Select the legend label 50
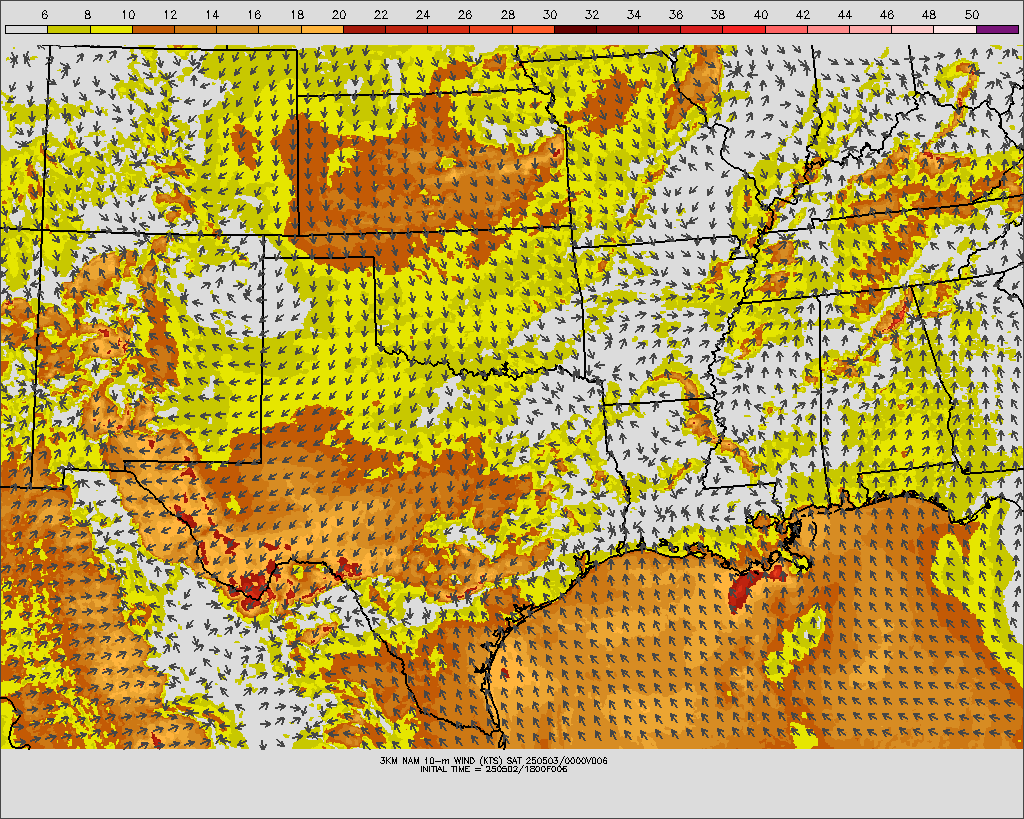Viewport: 1024px width, 819px height. coord(972,14)
